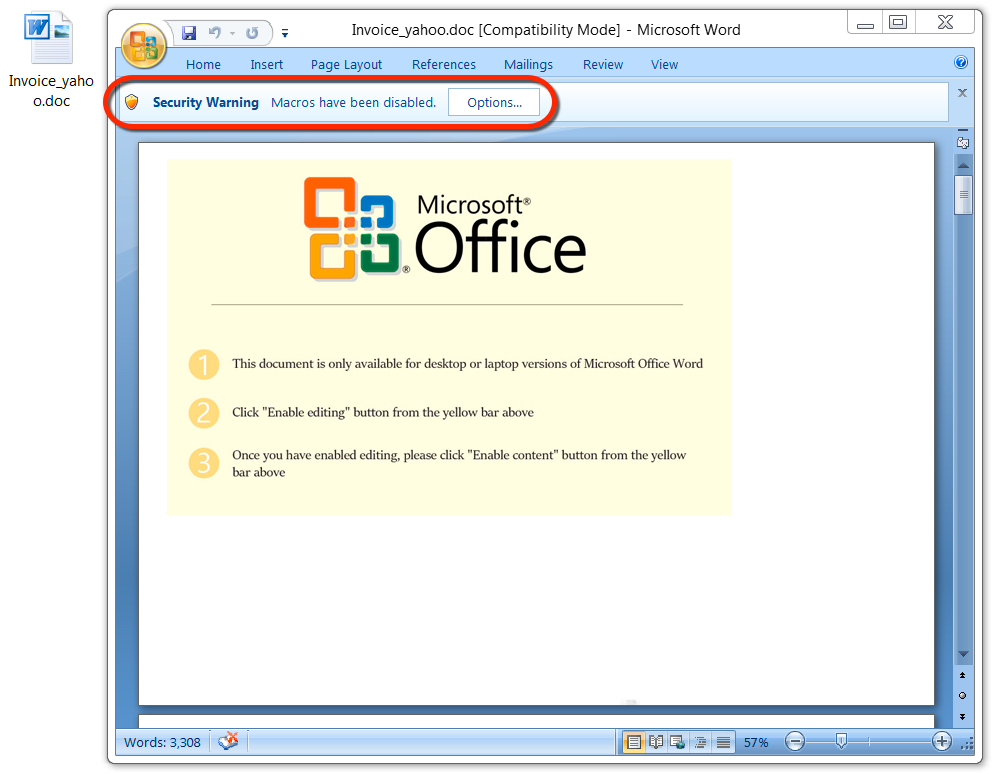Switch to Full Screen Reading view

click(656, 742)
